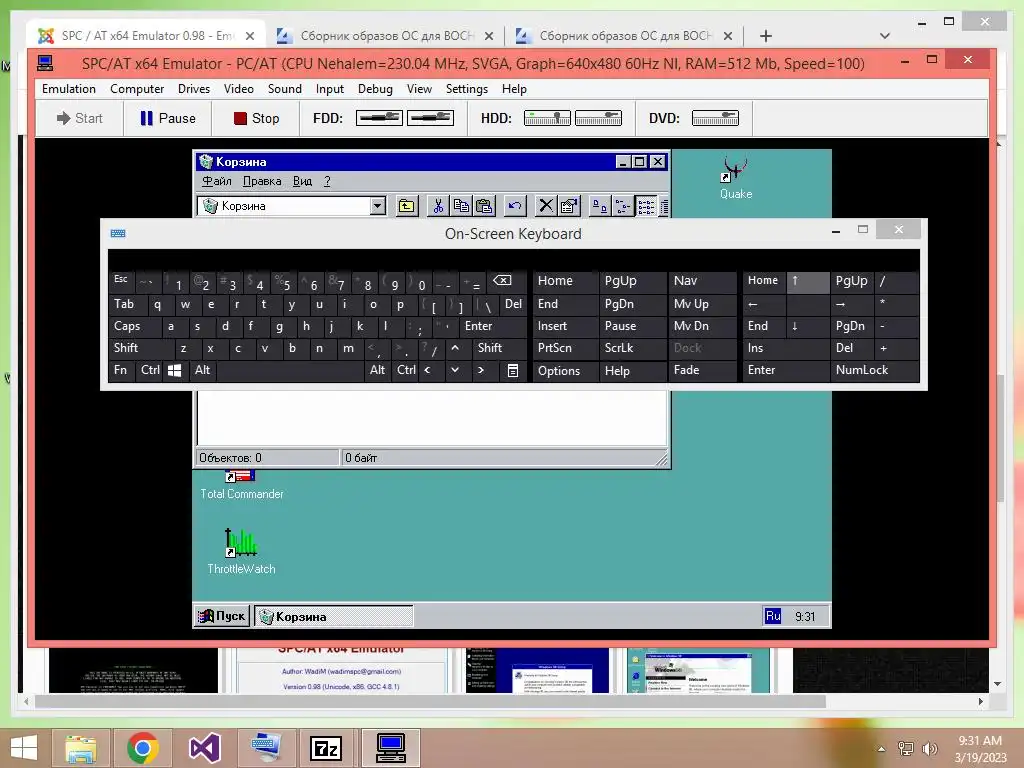Image resolution: width=1024 pixels, height=768 pixels.
Task: Open the Quake desktop shortcut
Action: point(735,177)
